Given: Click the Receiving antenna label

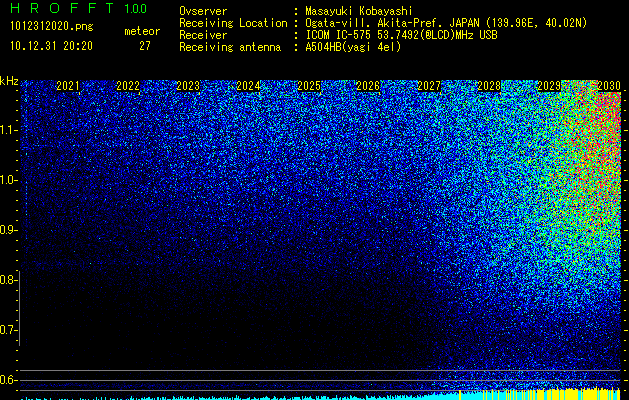Looking at the screenshot, I should click(x=230, y=47).
